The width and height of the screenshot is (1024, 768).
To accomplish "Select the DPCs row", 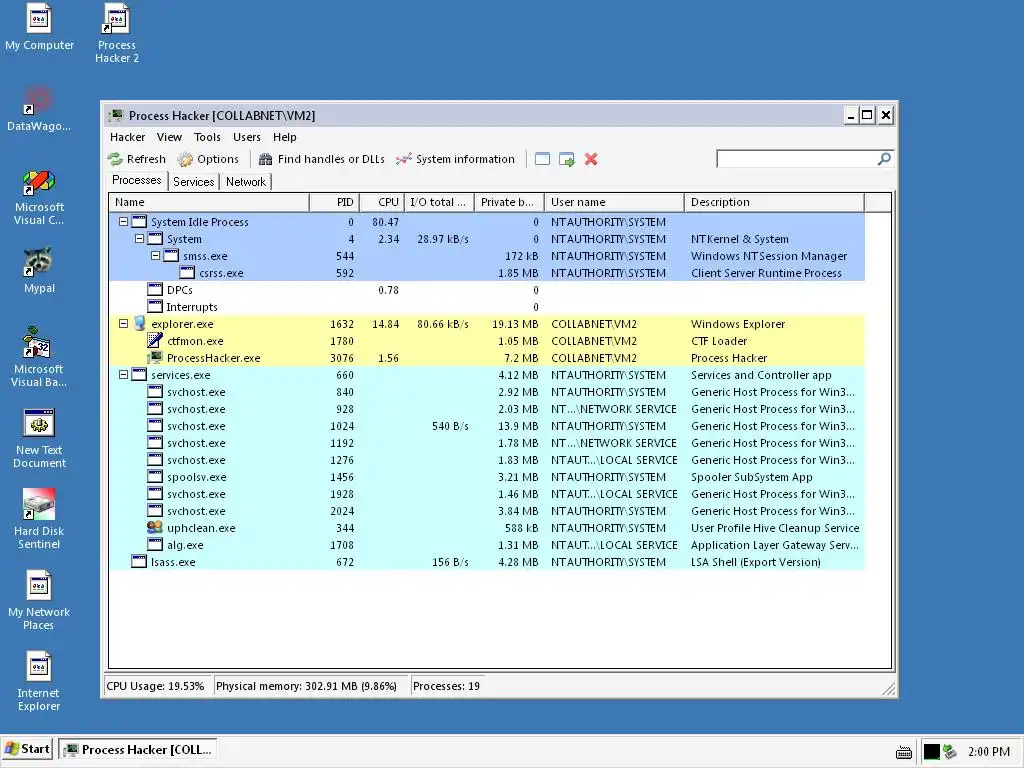I will [487, 290].
